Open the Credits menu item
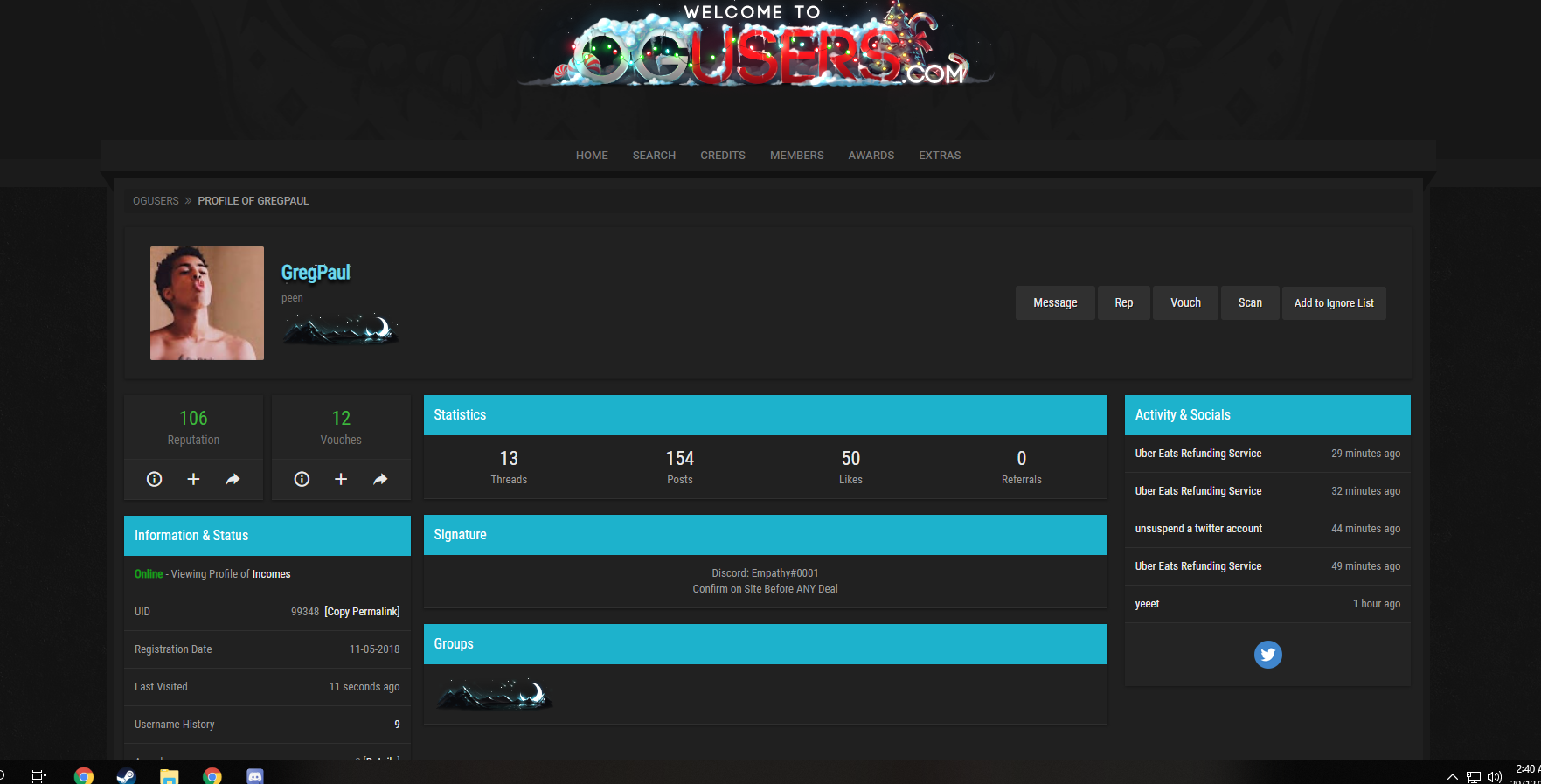This screenshot has width=1541, height=784. pyautogui.click(x=723, y=156)
